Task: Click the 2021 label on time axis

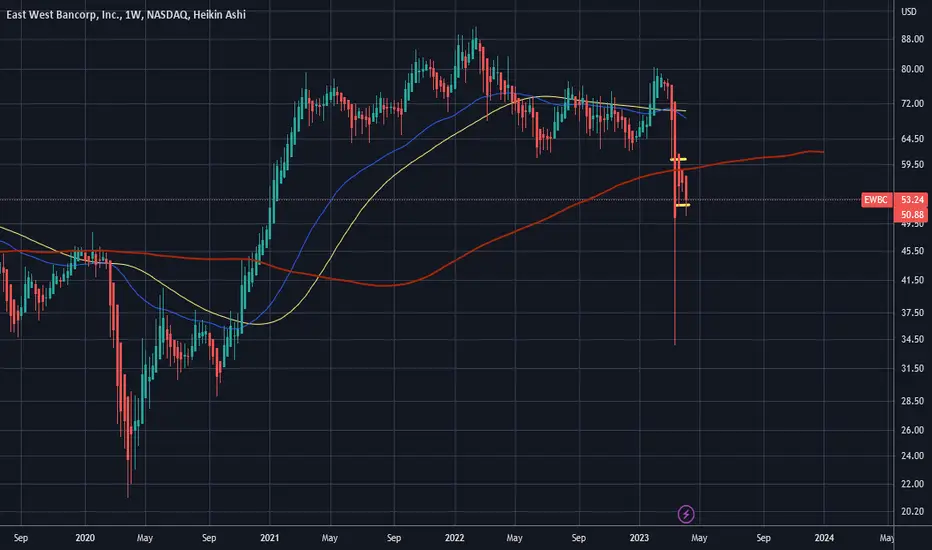Action: (x=269, y=538)
